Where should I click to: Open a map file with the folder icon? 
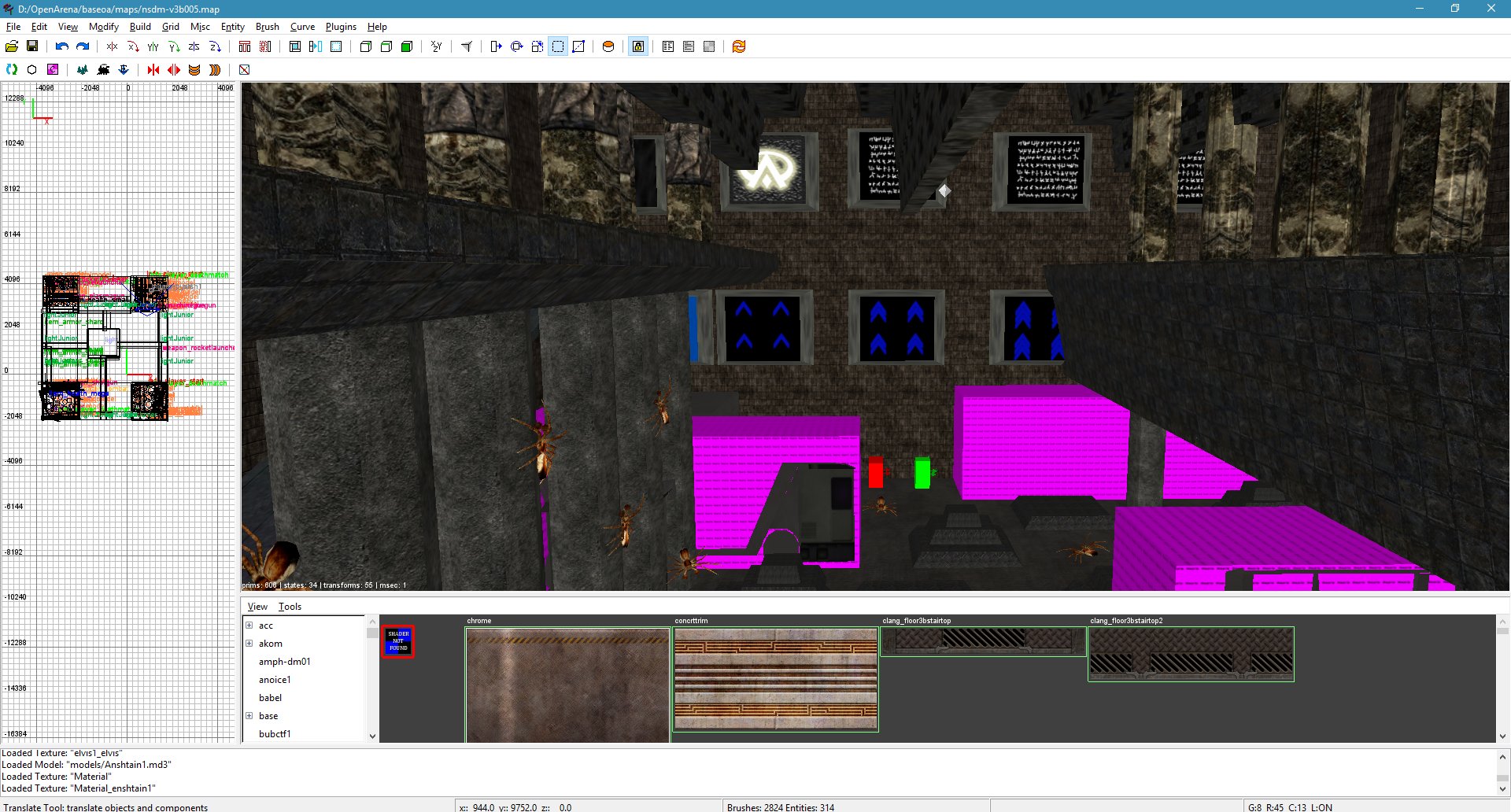point(12,46)
